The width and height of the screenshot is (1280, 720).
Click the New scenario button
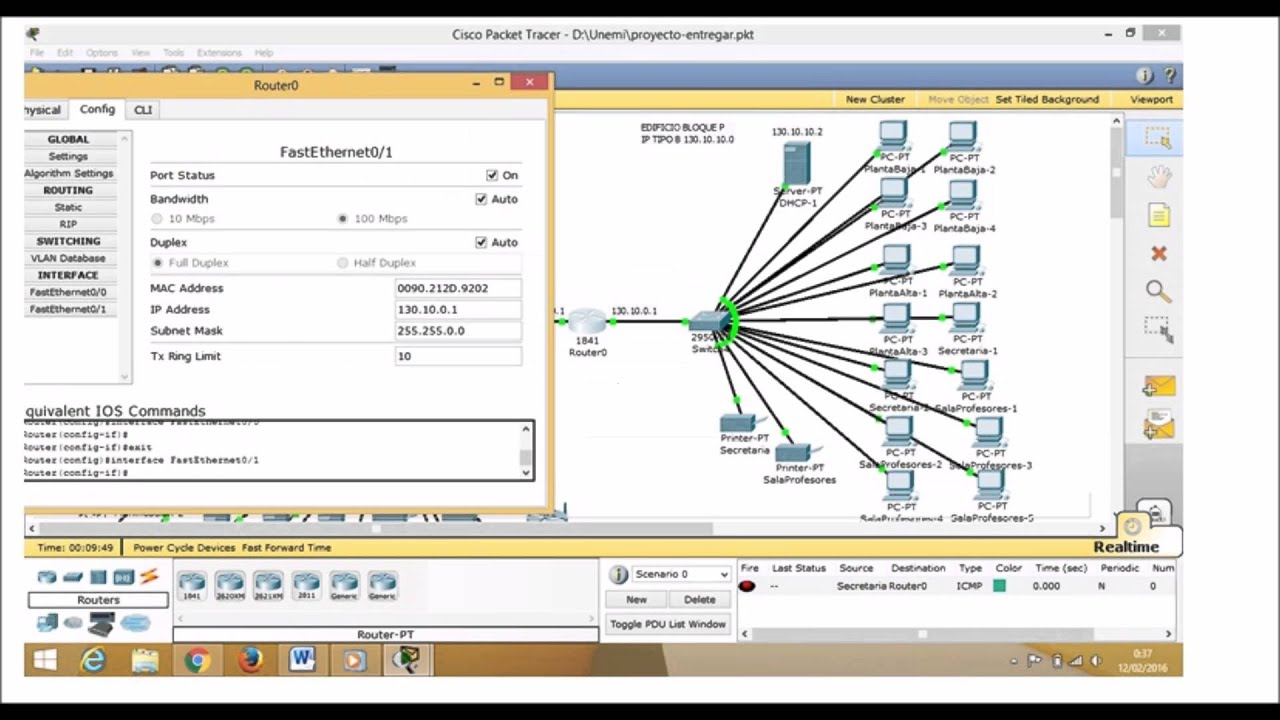(636, 599)
